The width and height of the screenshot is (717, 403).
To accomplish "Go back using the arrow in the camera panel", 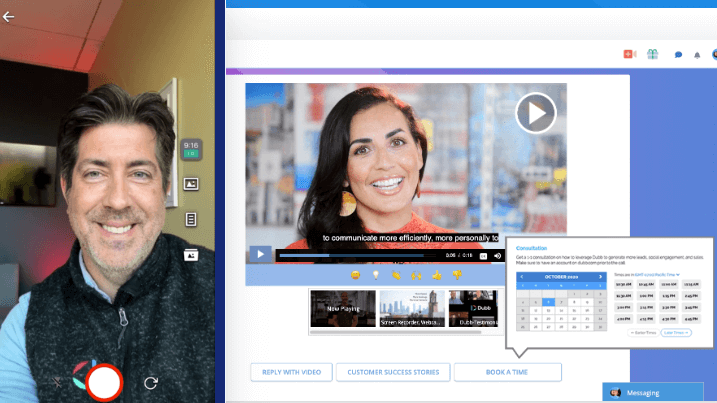I will coord(8,17).
